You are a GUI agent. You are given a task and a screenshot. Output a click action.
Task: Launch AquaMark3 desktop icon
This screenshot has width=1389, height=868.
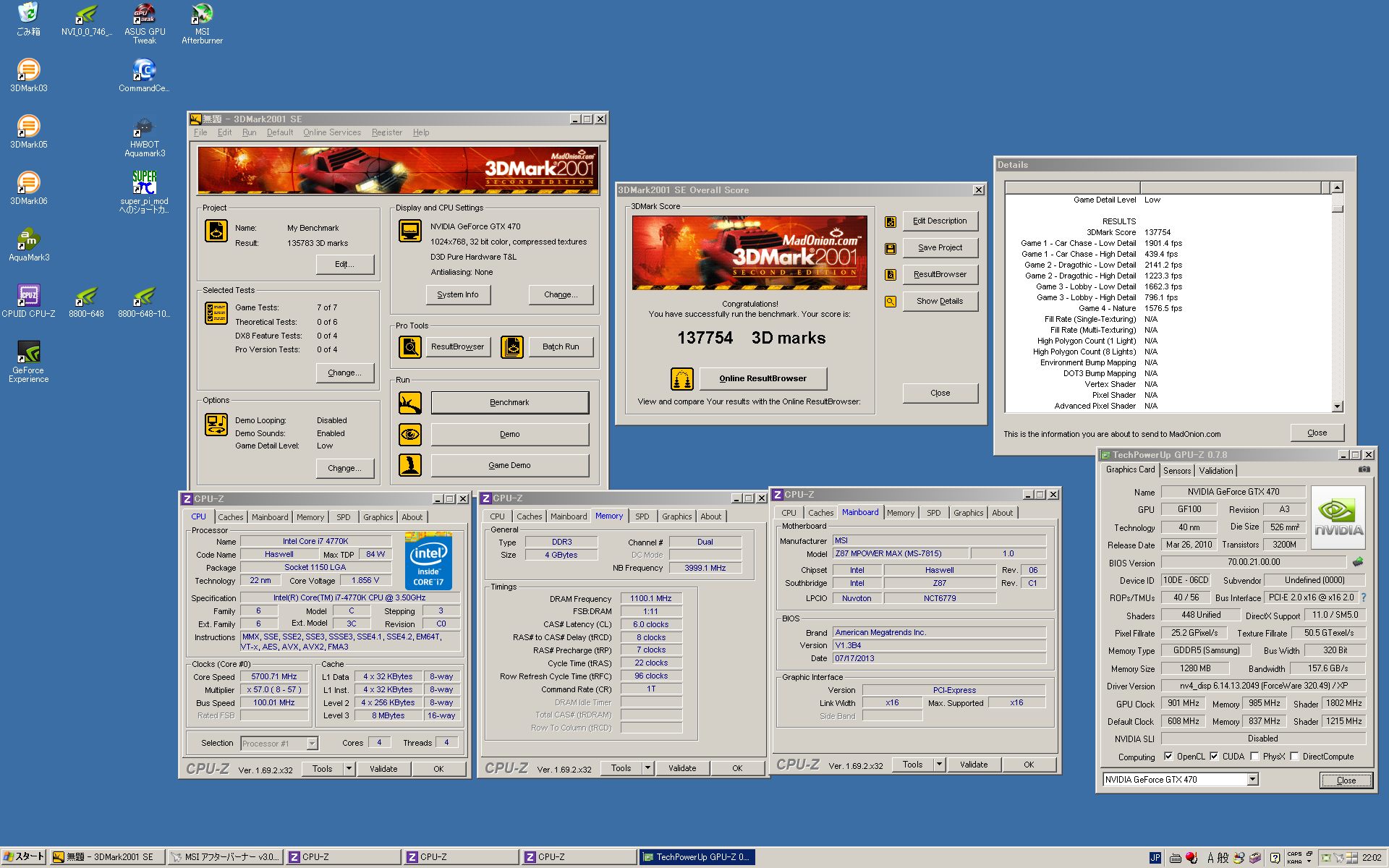coord(28,244)
